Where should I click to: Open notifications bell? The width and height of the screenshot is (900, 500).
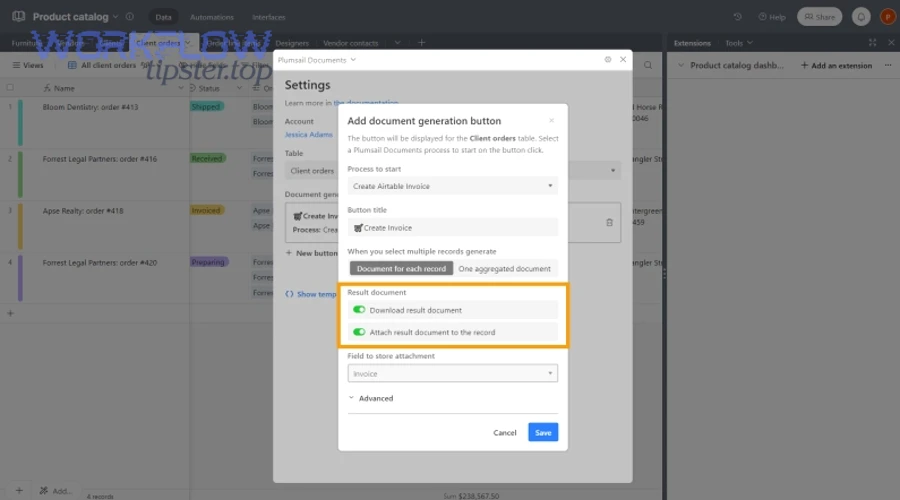click(861, 17)
